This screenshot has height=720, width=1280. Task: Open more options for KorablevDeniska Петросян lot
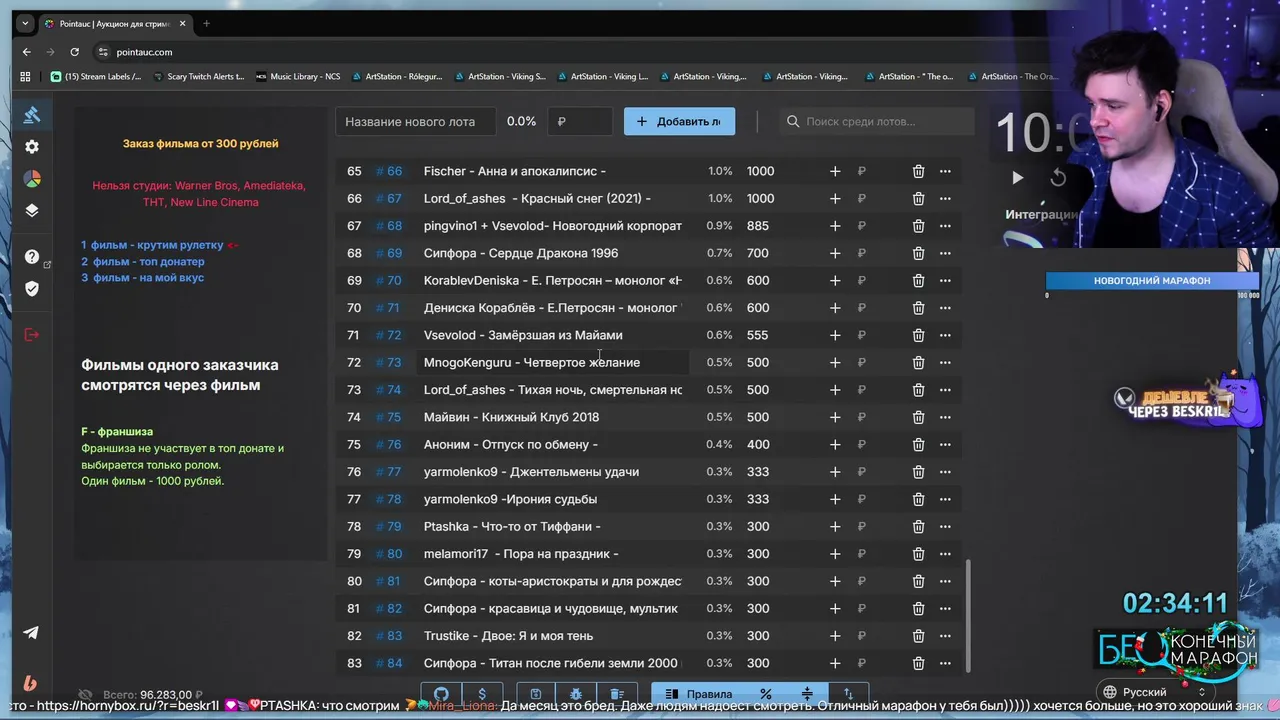945,281
